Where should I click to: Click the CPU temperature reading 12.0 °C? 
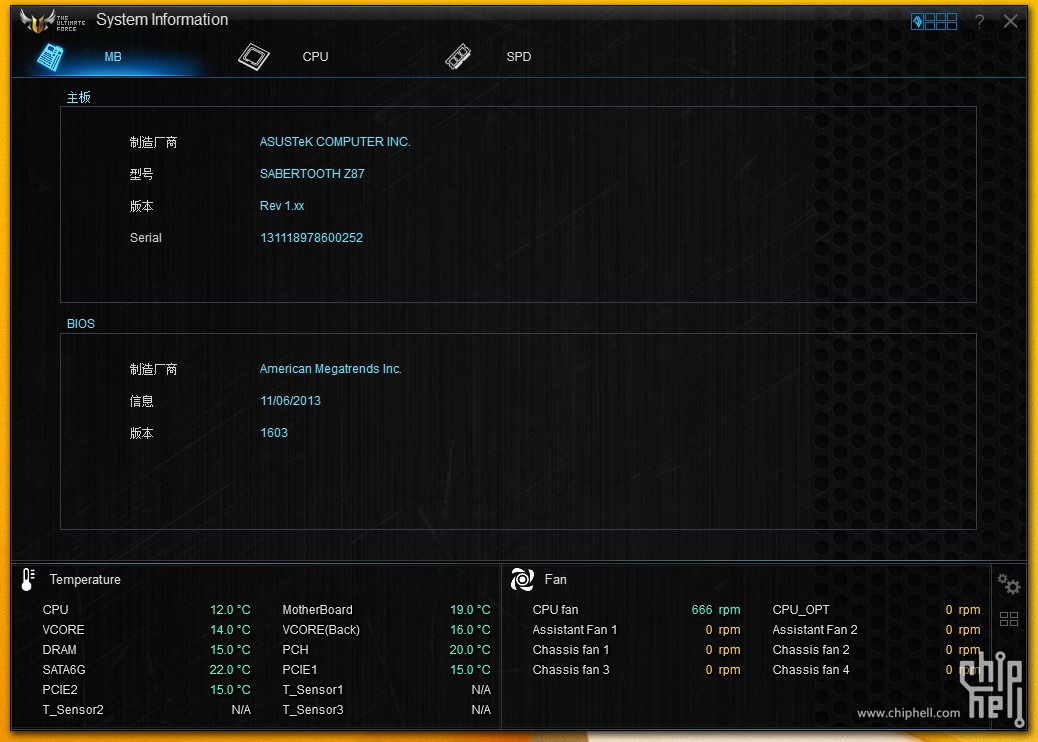coord(230,610)
